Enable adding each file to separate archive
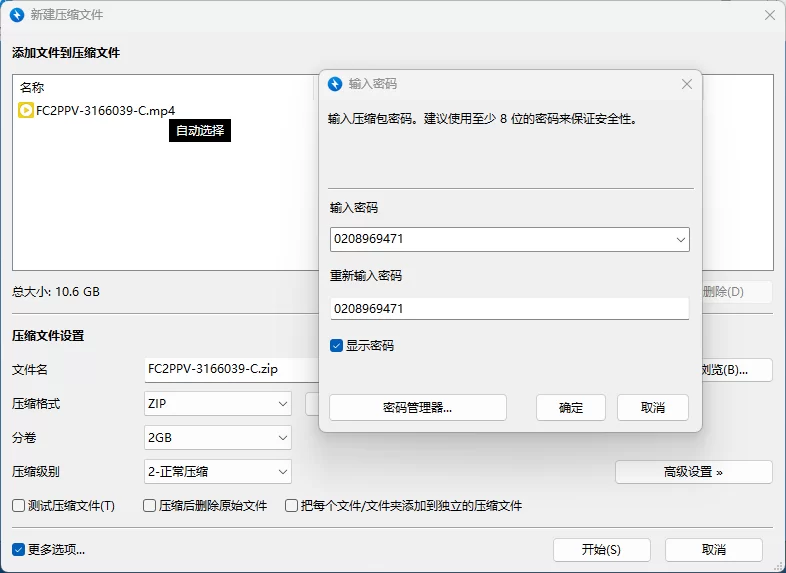Screen dimensions: 786x573 tap(293, 506)
